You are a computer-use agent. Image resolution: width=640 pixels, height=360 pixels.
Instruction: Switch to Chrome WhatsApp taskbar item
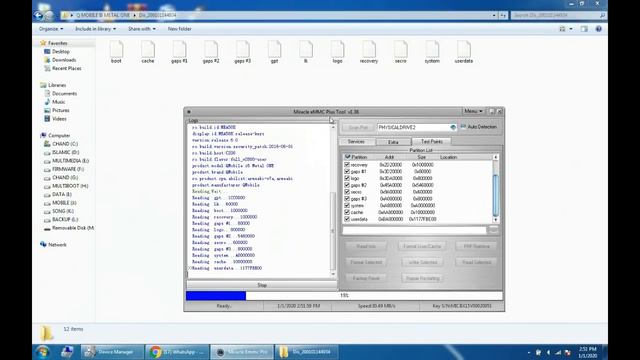pyautogui.click(x=177, y=352)
